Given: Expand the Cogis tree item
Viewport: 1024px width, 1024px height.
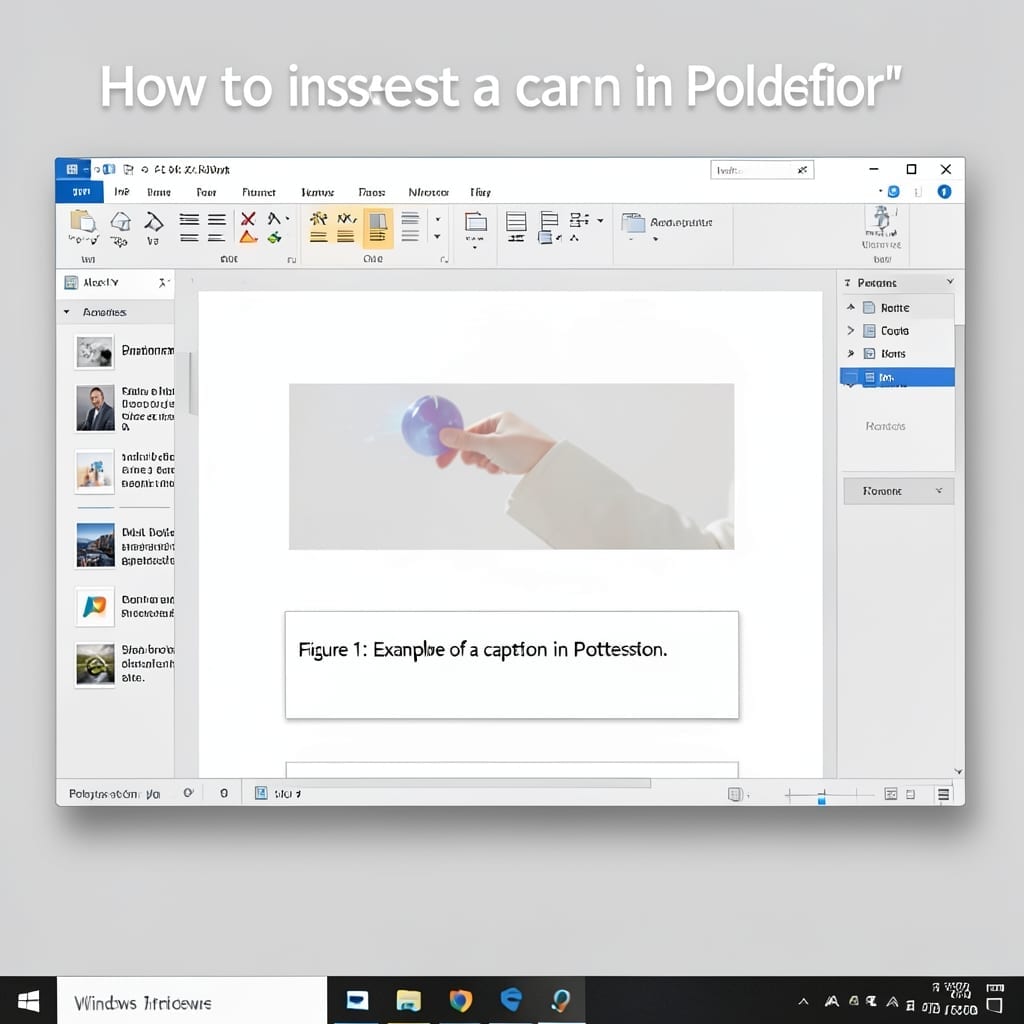Looking at the screenshot, I should click(850, 330).
